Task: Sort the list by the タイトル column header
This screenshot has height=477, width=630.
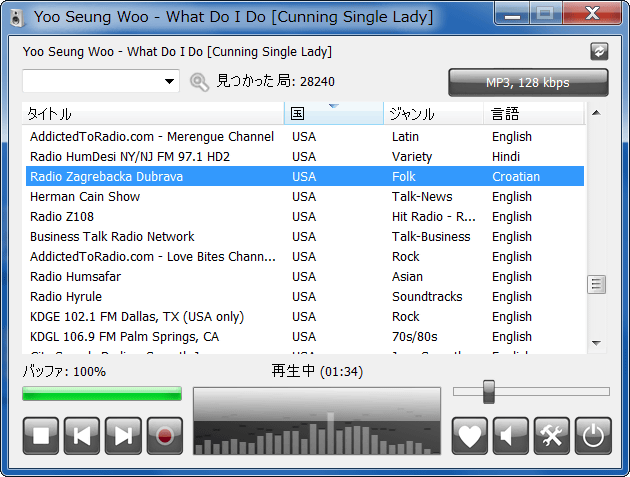Action: pos(153,113)
